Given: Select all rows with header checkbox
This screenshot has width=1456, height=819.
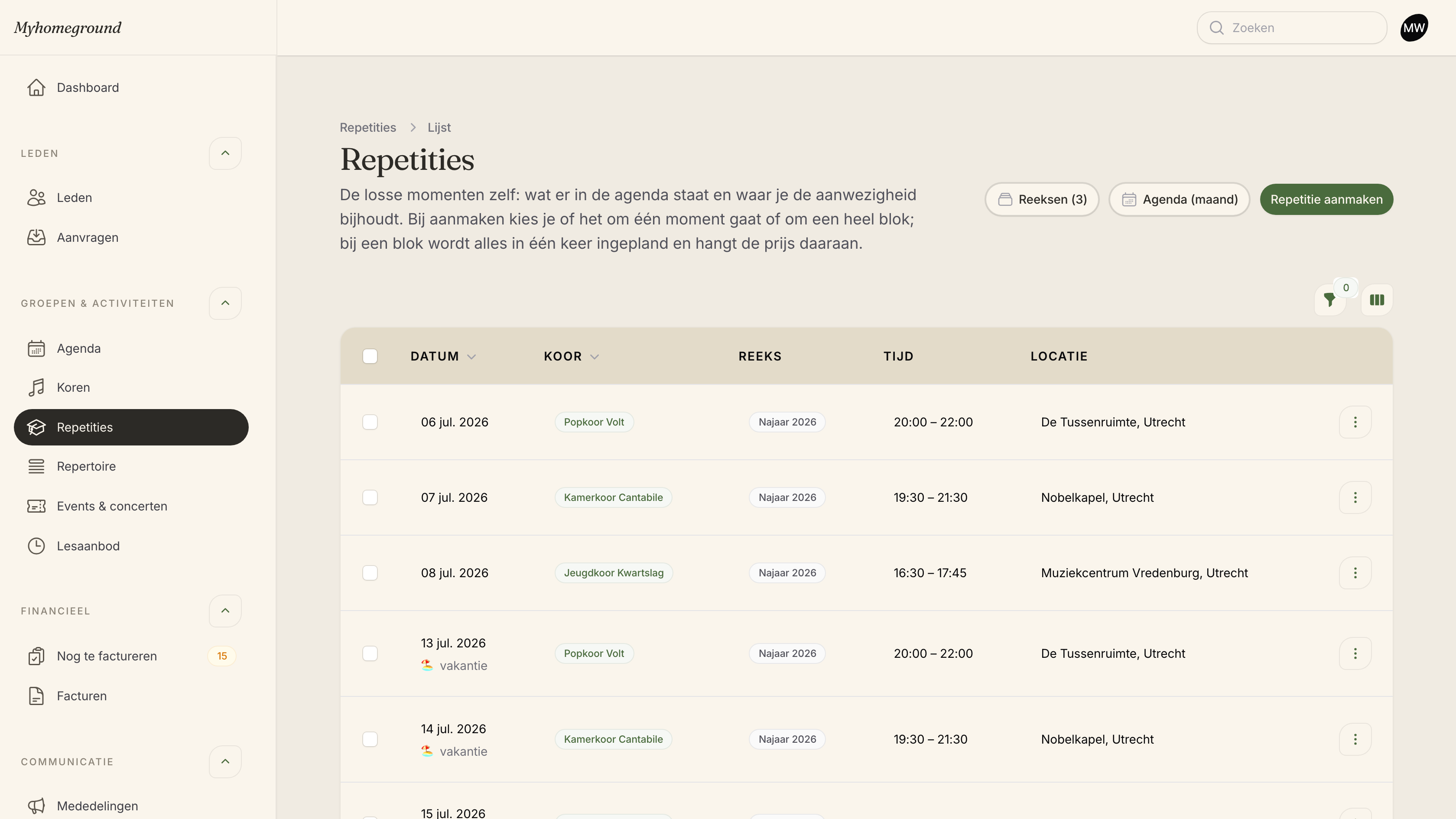Looking at the screenshot, I should click(x=370, y=356).
